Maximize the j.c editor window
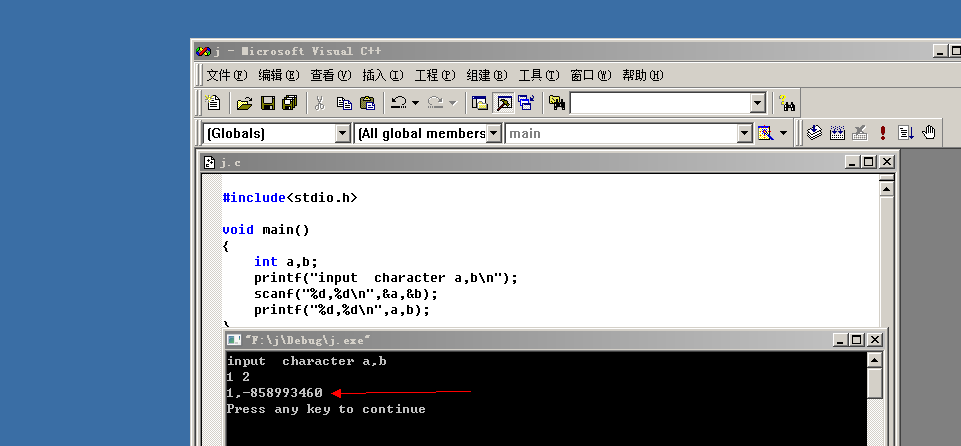Screen dimensions: 961x446 tap(869, 162)
